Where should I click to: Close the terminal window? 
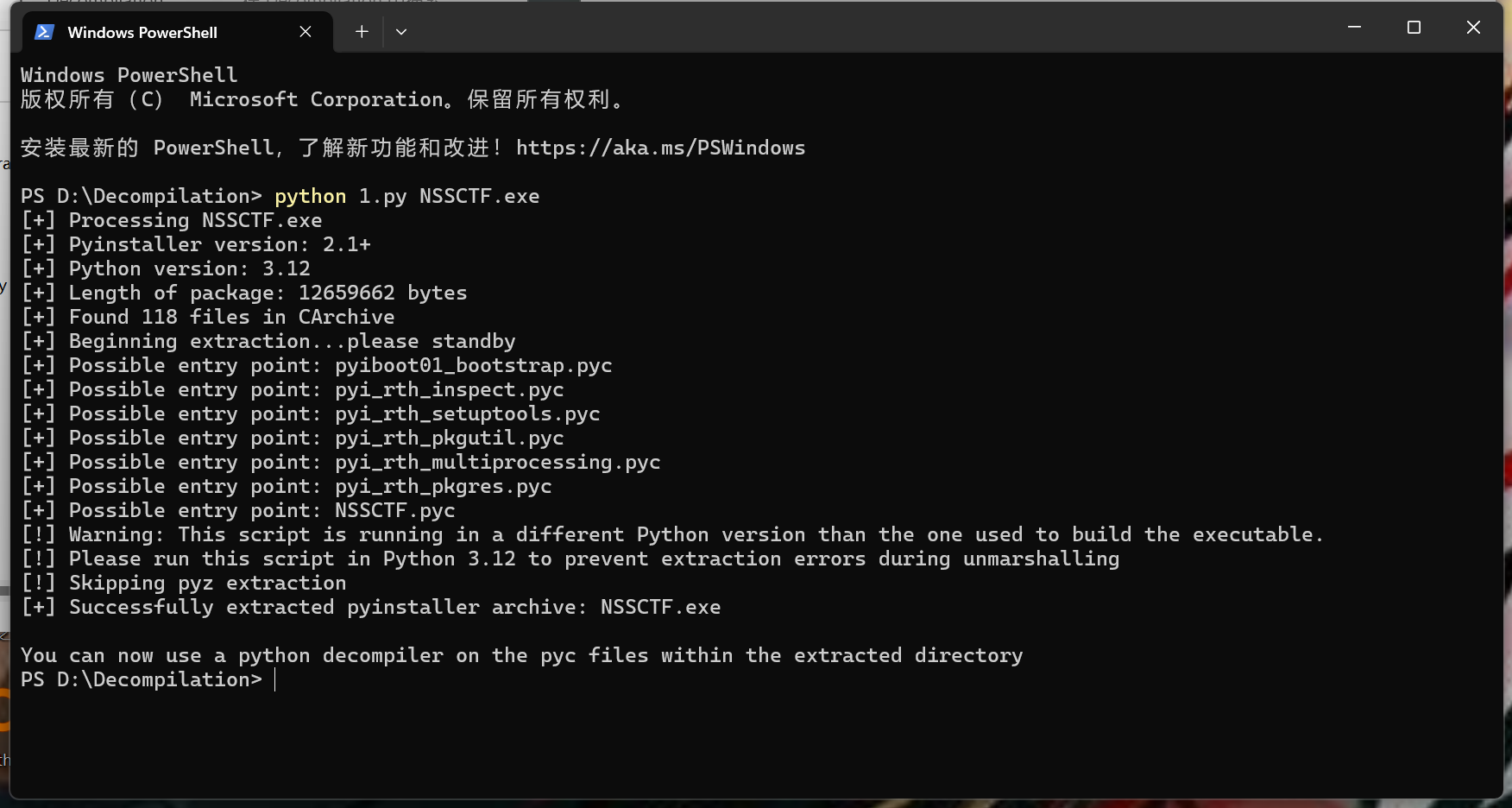tap(1473, 28)
